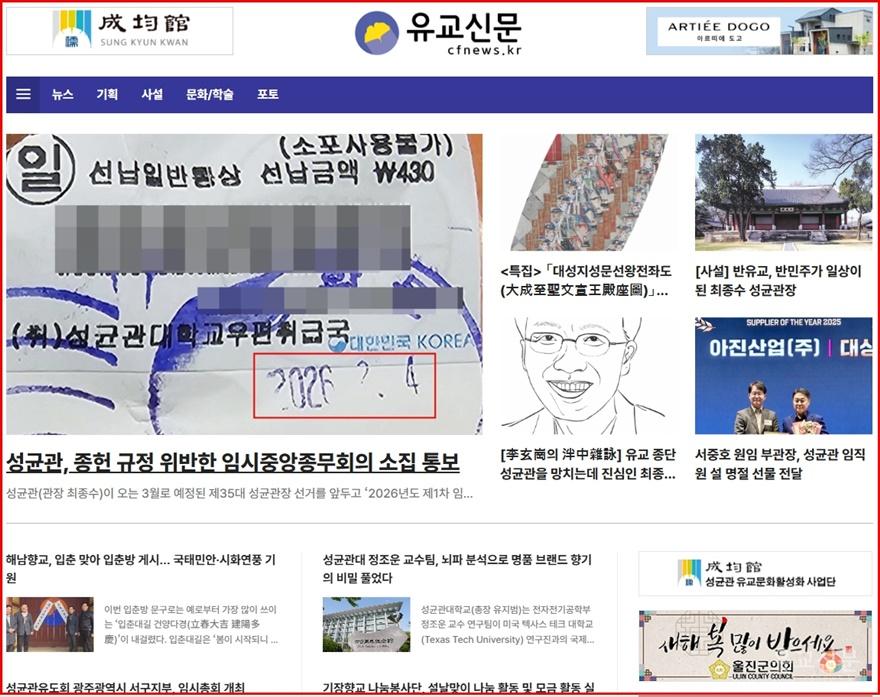Read excerpt starting 성균관대학교(총장 유지범)는
The width and height of the screenshot is (880, 697).
(x=507, y=624)
